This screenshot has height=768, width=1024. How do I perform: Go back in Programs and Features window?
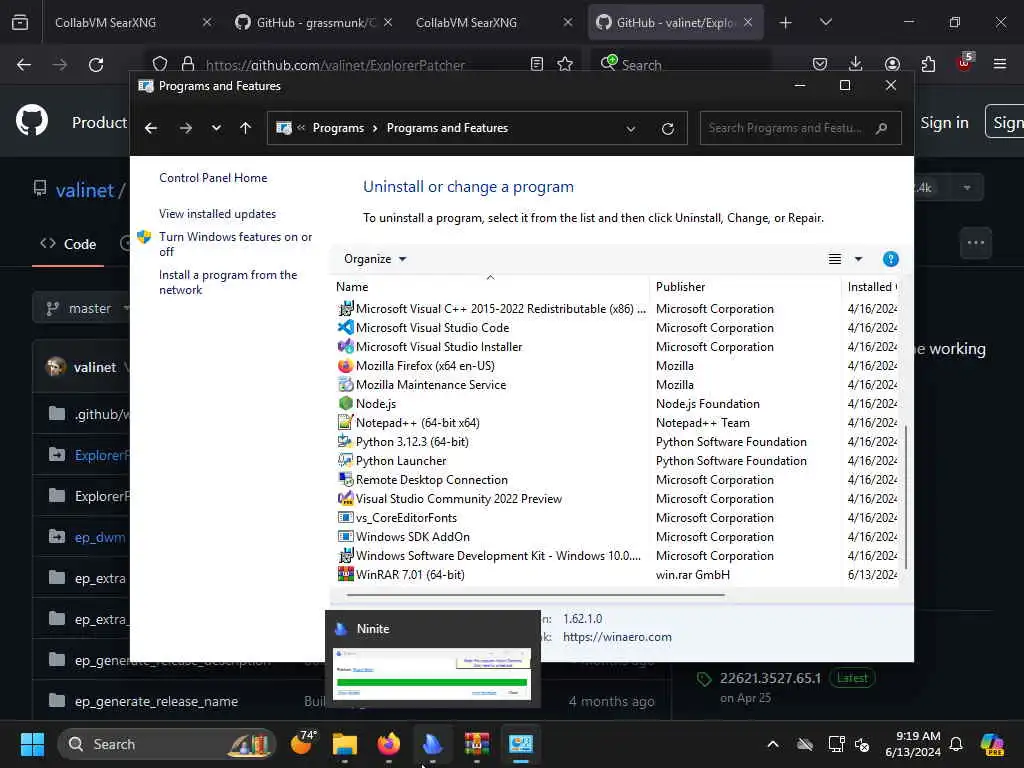pyautogui.click(x=151, y=128)
